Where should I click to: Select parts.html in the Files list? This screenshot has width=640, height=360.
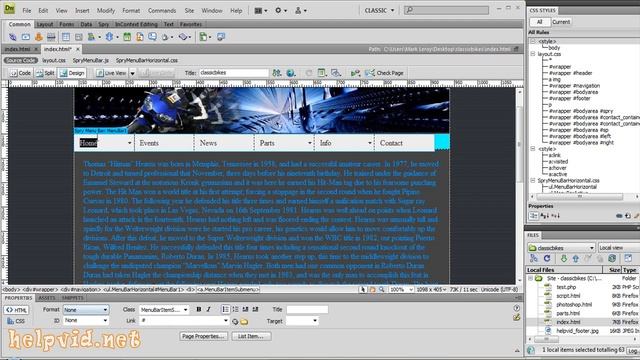pyautogui.click(x=568, y=313)
